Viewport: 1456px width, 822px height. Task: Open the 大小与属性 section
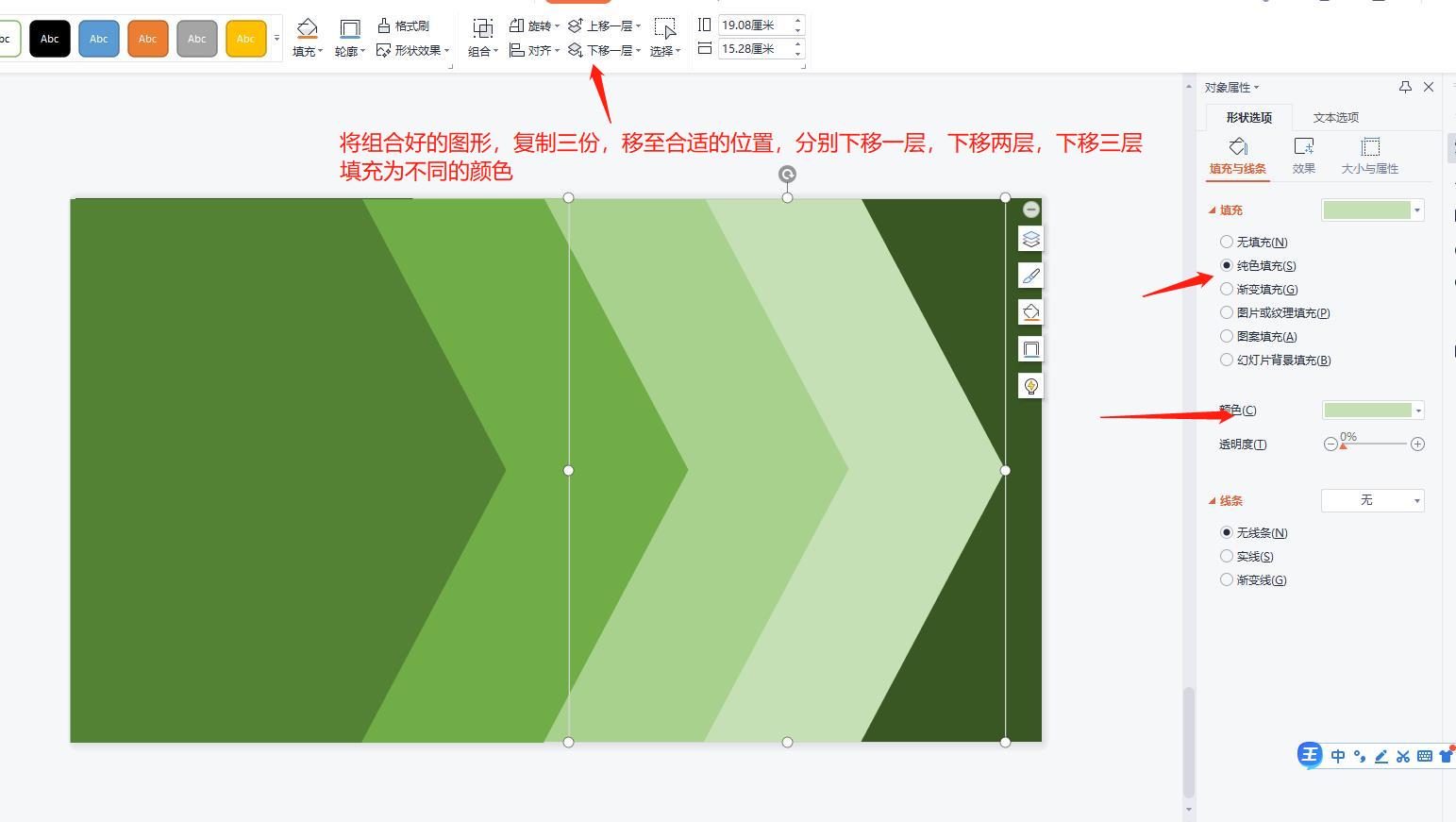(x=1370, y=157)
